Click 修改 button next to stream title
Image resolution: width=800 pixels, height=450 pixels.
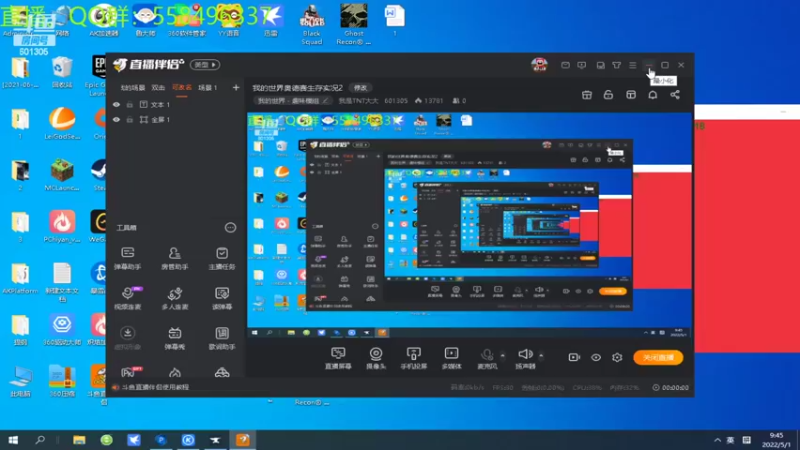360,88
